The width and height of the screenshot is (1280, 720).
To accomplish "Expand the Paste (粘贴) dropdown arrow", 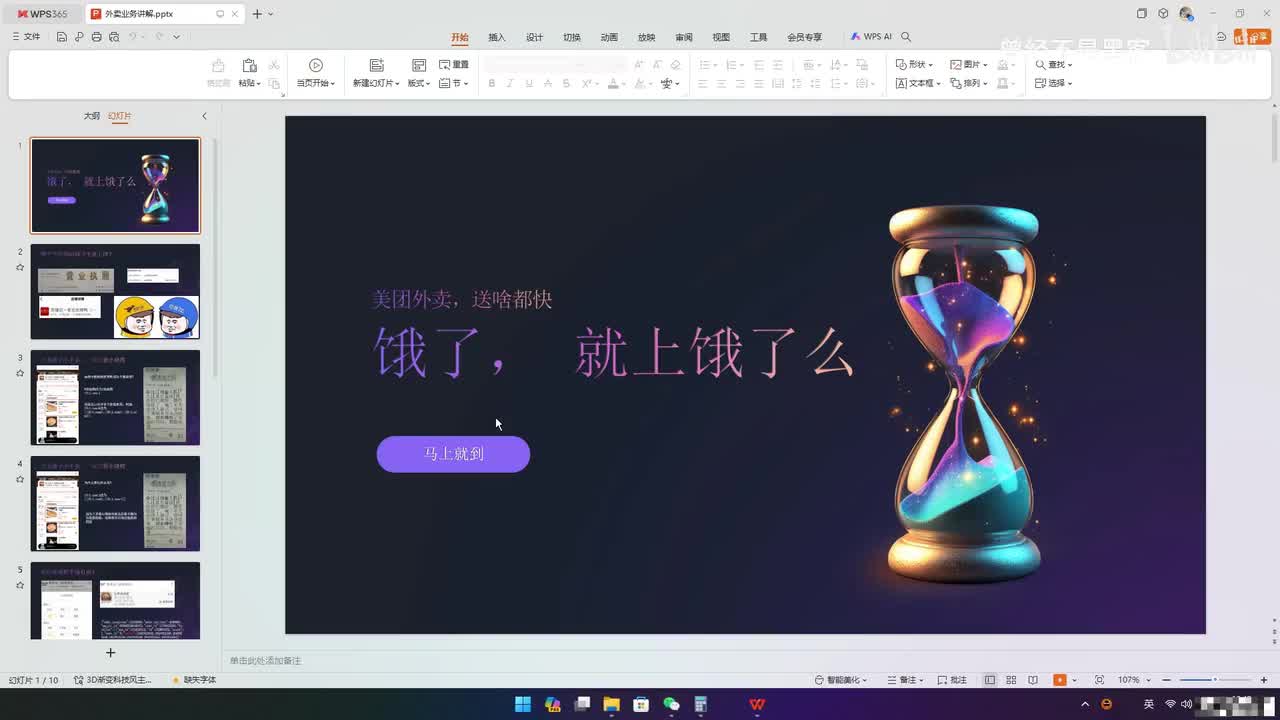I will click(x=259, y=84).
